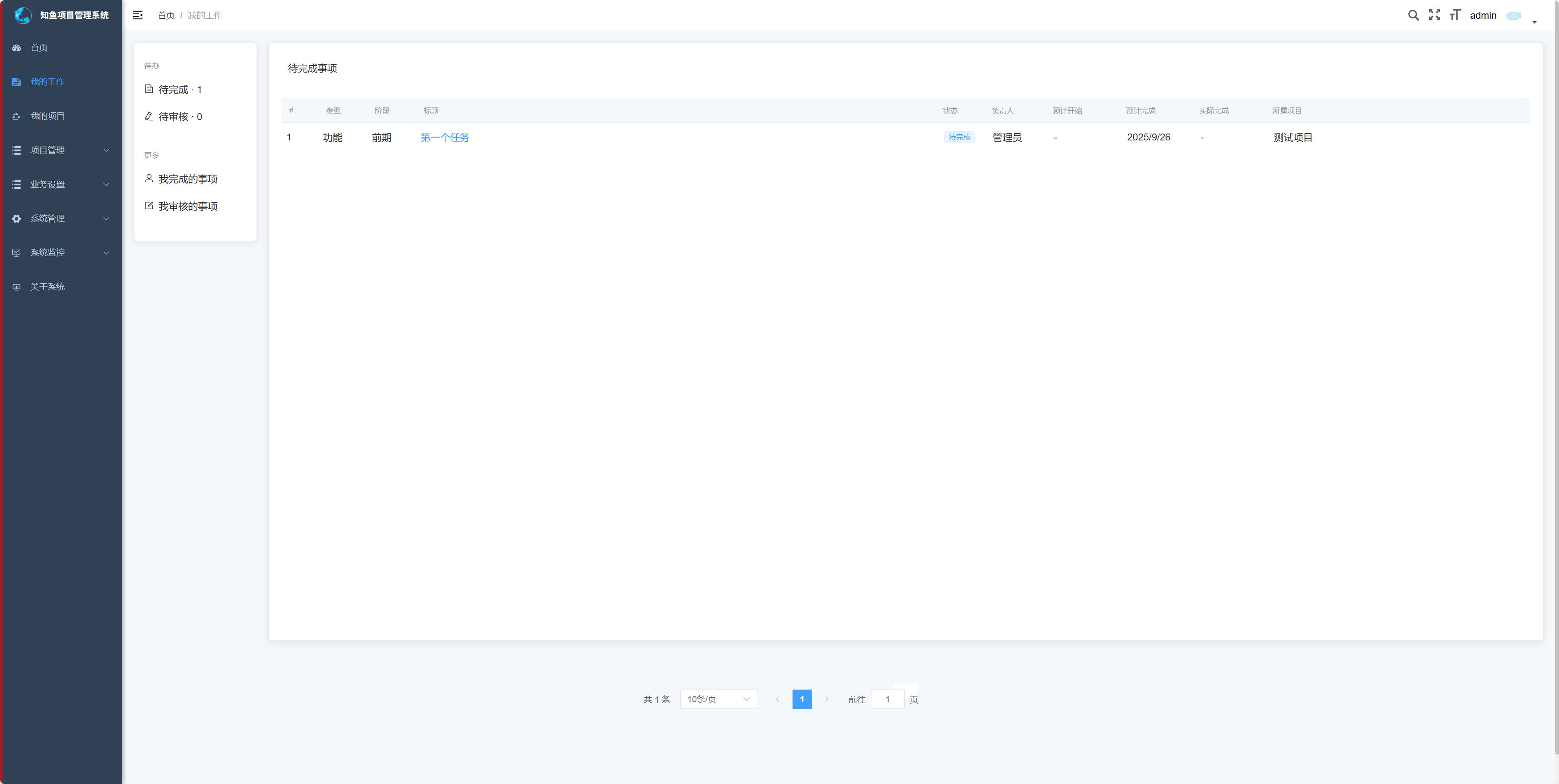Click the 首页 dashboard icon in sidebar
This screenshot has height=784, width=1559.
click(x=17, y=48)
